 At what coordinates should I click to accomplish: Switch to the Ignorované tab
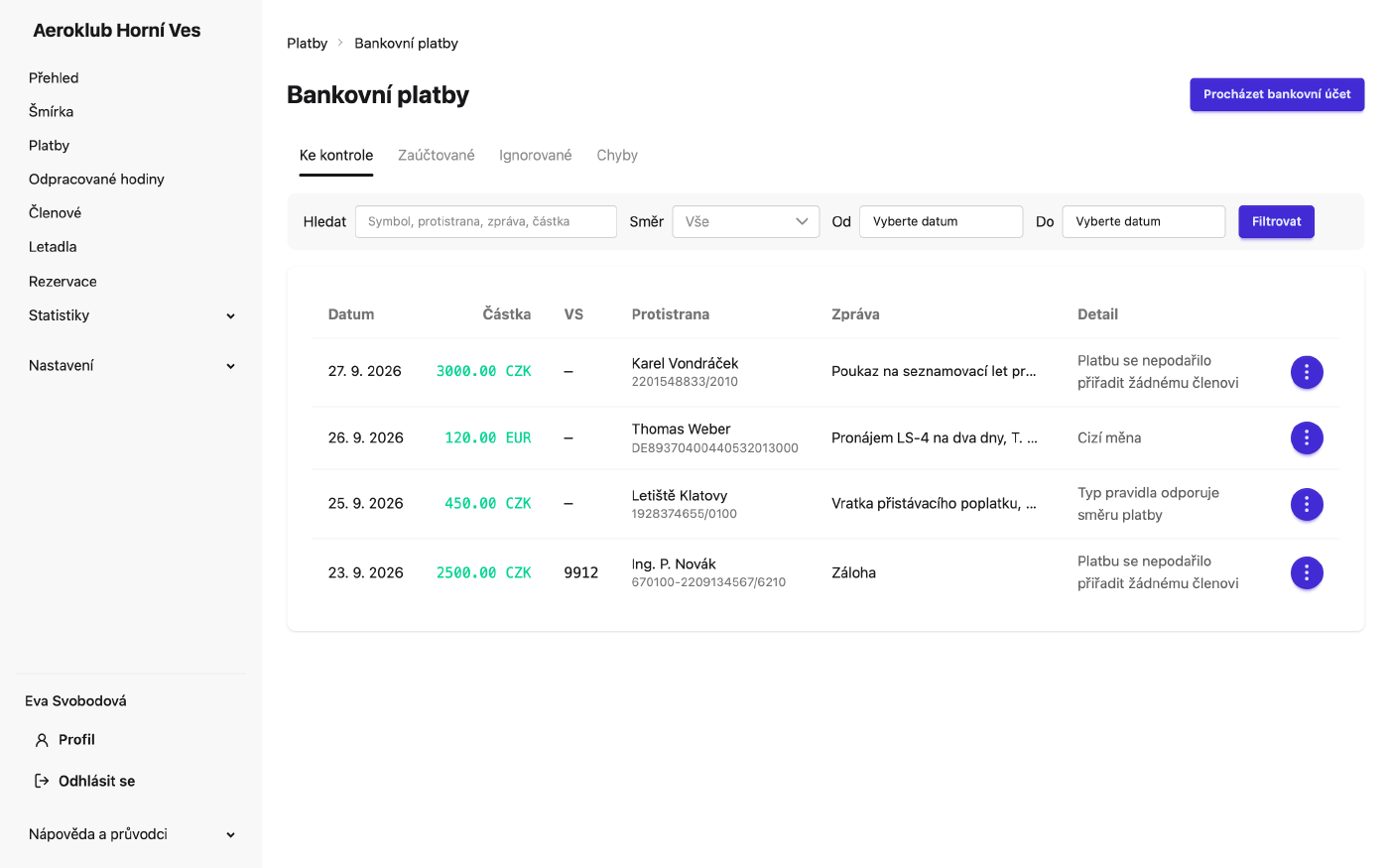[x=536, y=156]
